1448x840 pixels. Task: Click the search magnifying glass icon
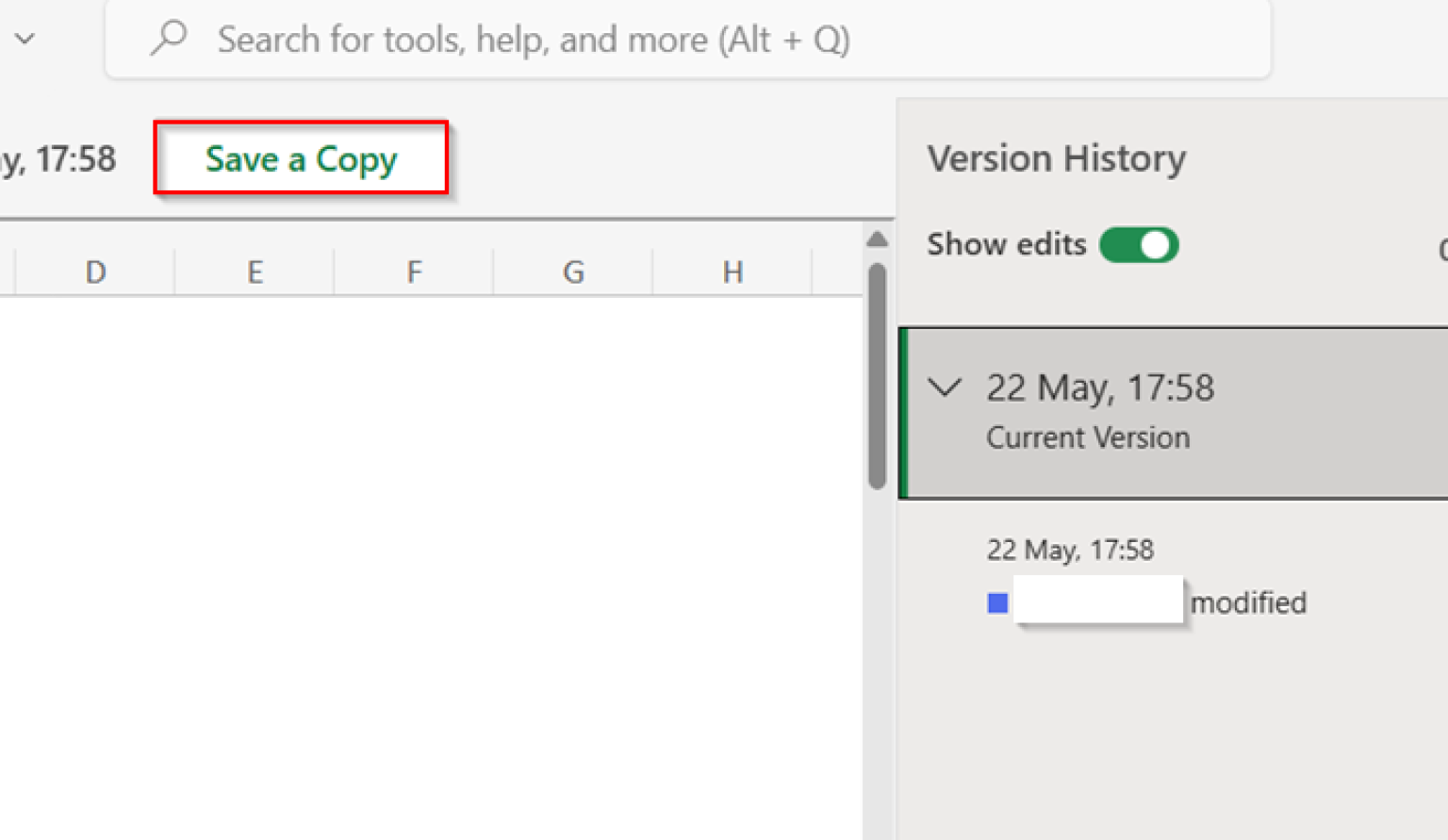pos(170,39)
